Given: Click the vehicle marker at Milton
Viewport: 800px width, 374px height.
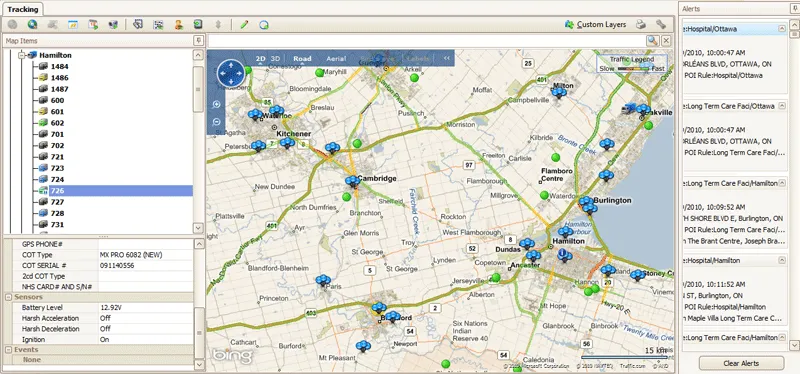Looking at the screenshot, I should 559,92.
